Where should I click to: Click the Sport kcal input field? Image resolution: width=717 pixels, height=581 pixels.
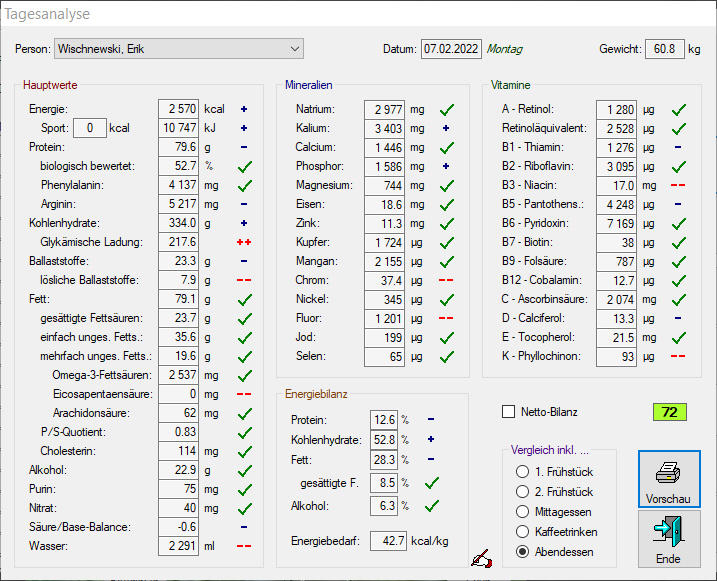point(89,128)
